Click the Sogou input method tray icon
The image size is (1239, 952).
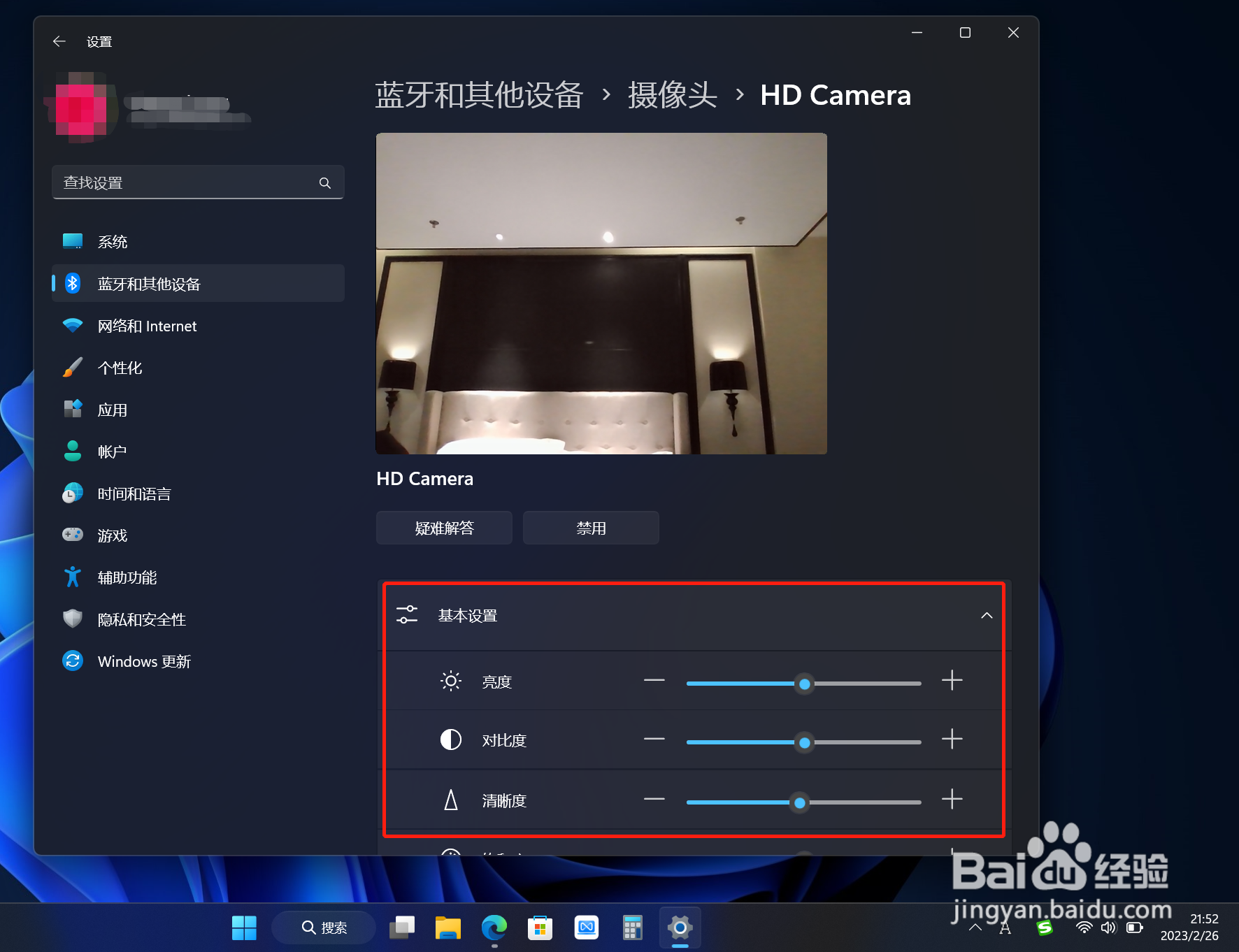(x=1045, y=928)
